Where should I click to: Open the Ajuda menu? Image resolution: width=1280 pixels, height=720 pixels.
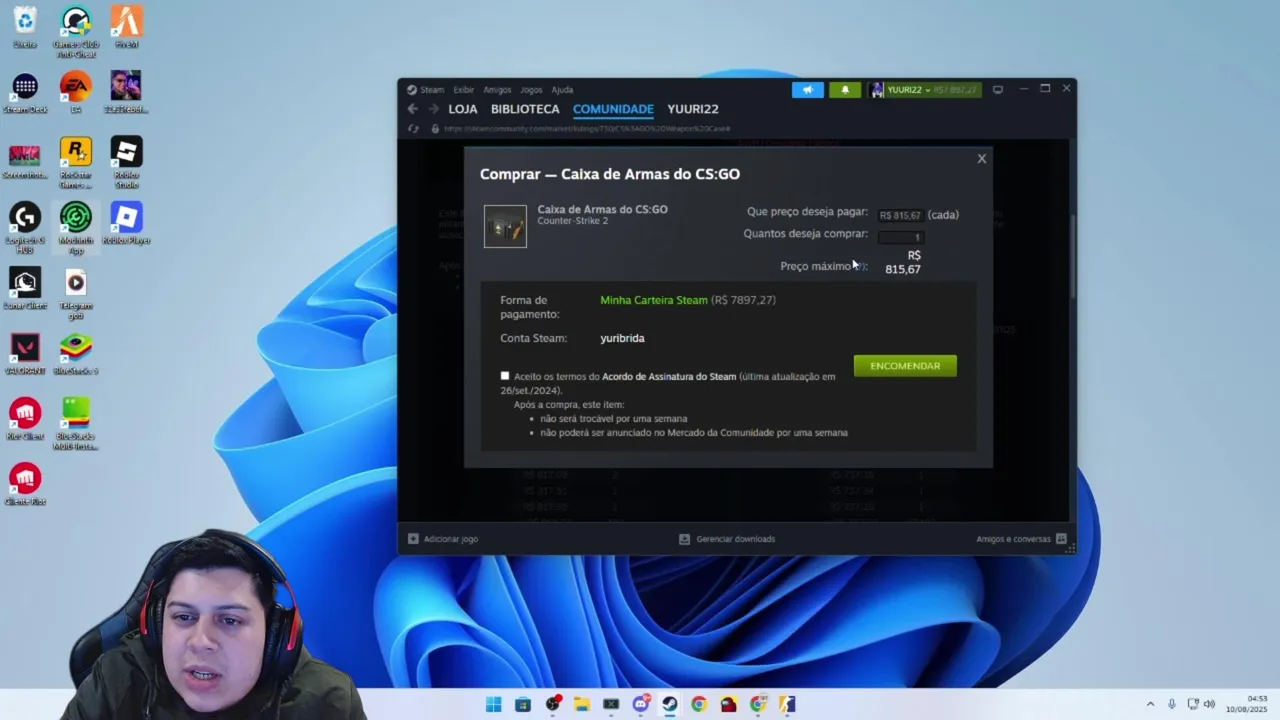point(562,90)
